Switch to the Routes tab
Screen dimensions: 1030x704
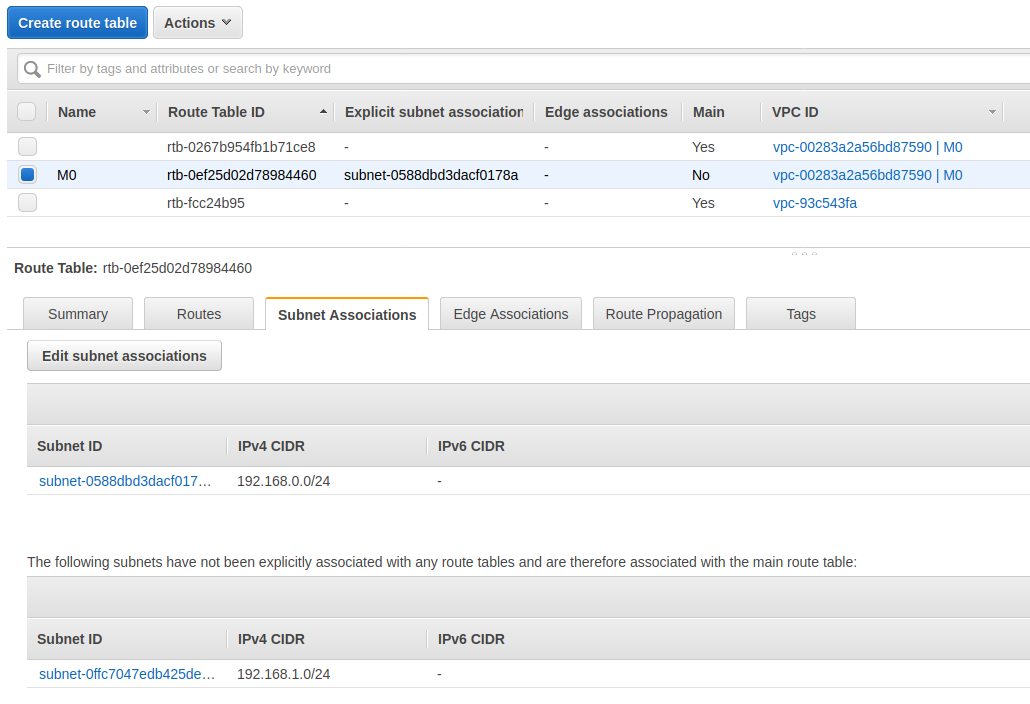(x=198, y=313)
